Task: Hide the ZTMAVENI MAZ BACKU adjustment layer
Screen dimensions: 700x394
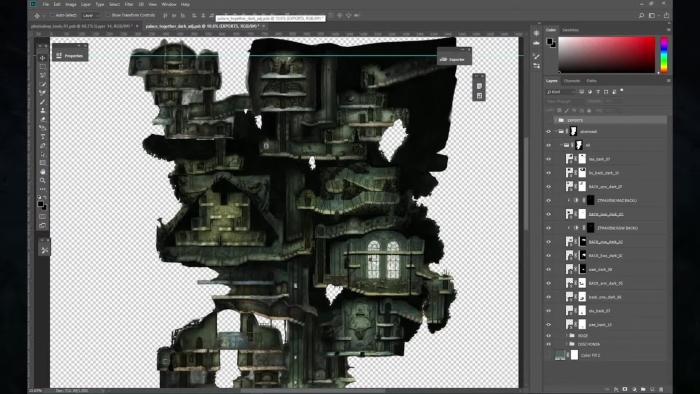Action: 548,200
